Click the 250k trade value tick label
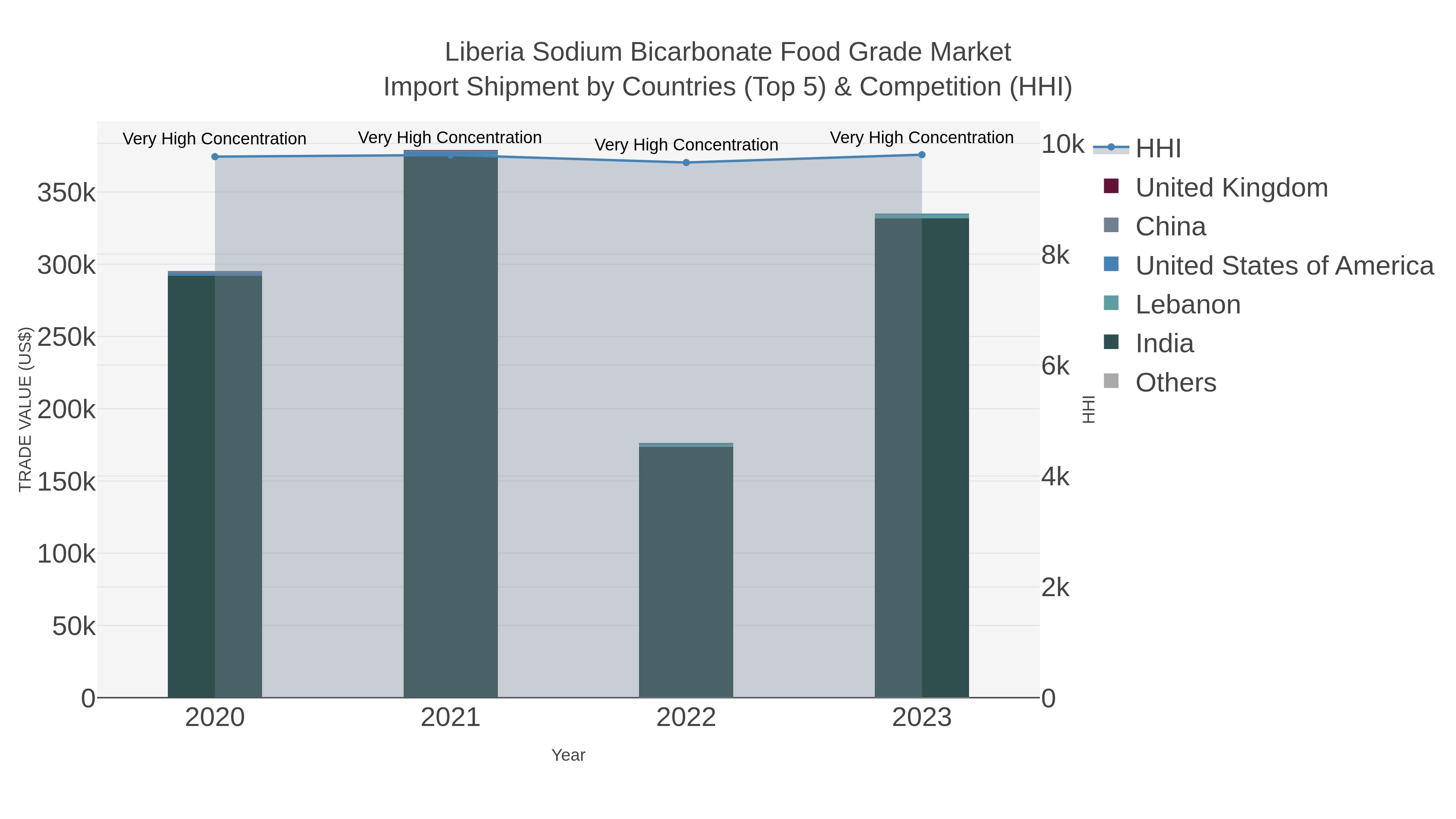 pyautogui.click(x=66, y=337)
